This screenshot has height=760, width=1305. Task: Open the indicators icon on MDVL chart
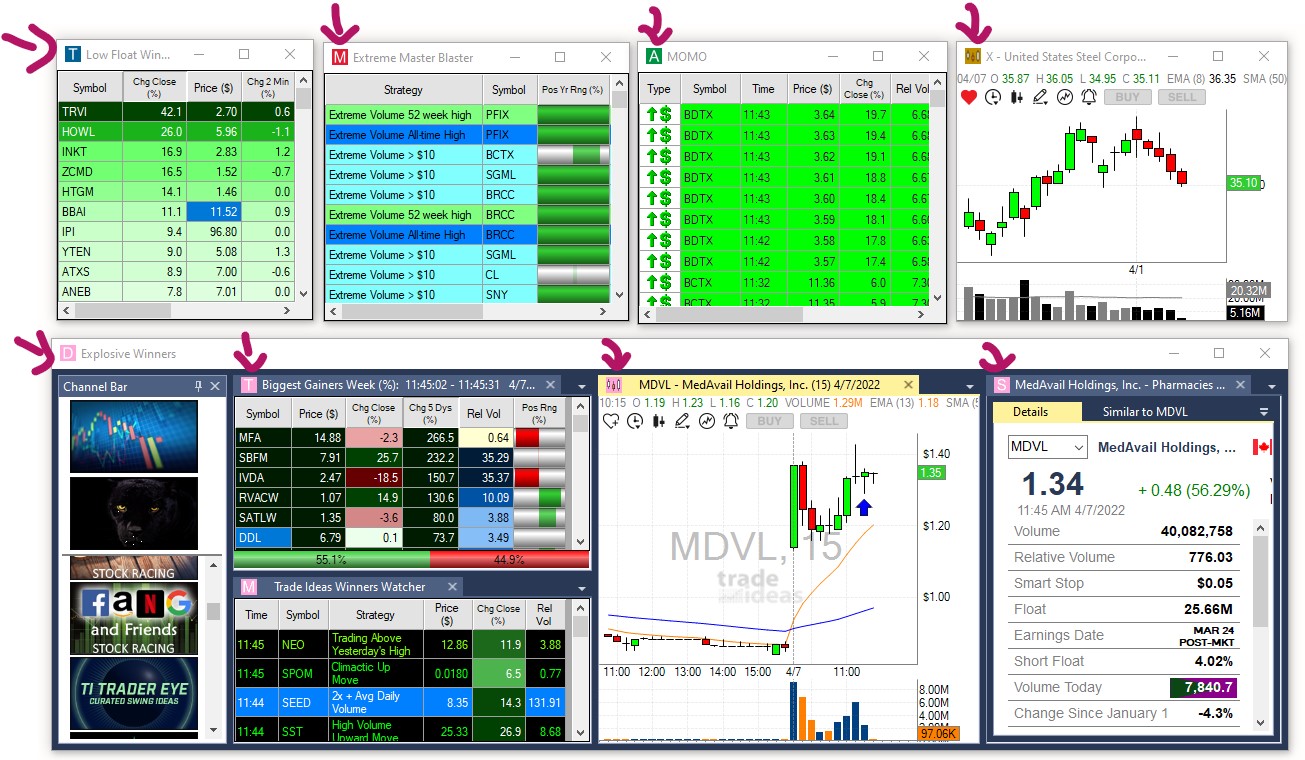[707, 421]
